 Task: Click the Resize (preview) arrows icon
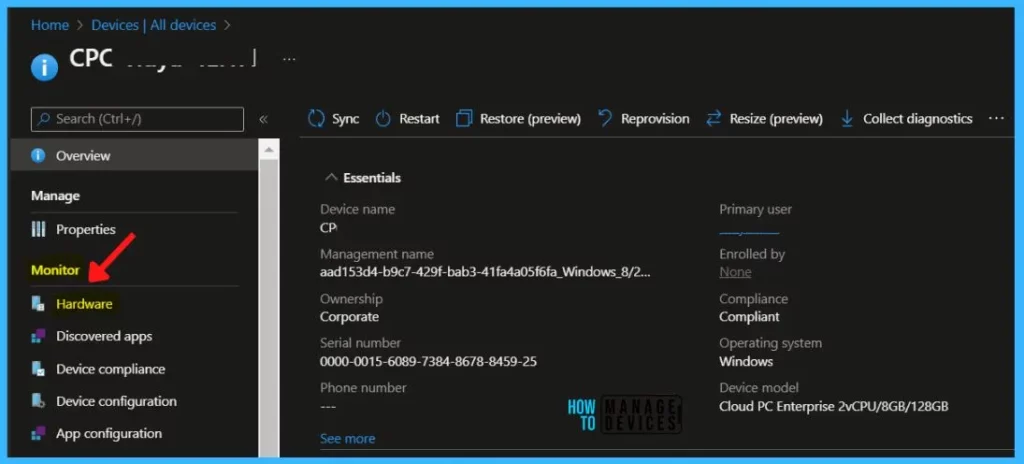pos(713,119)
